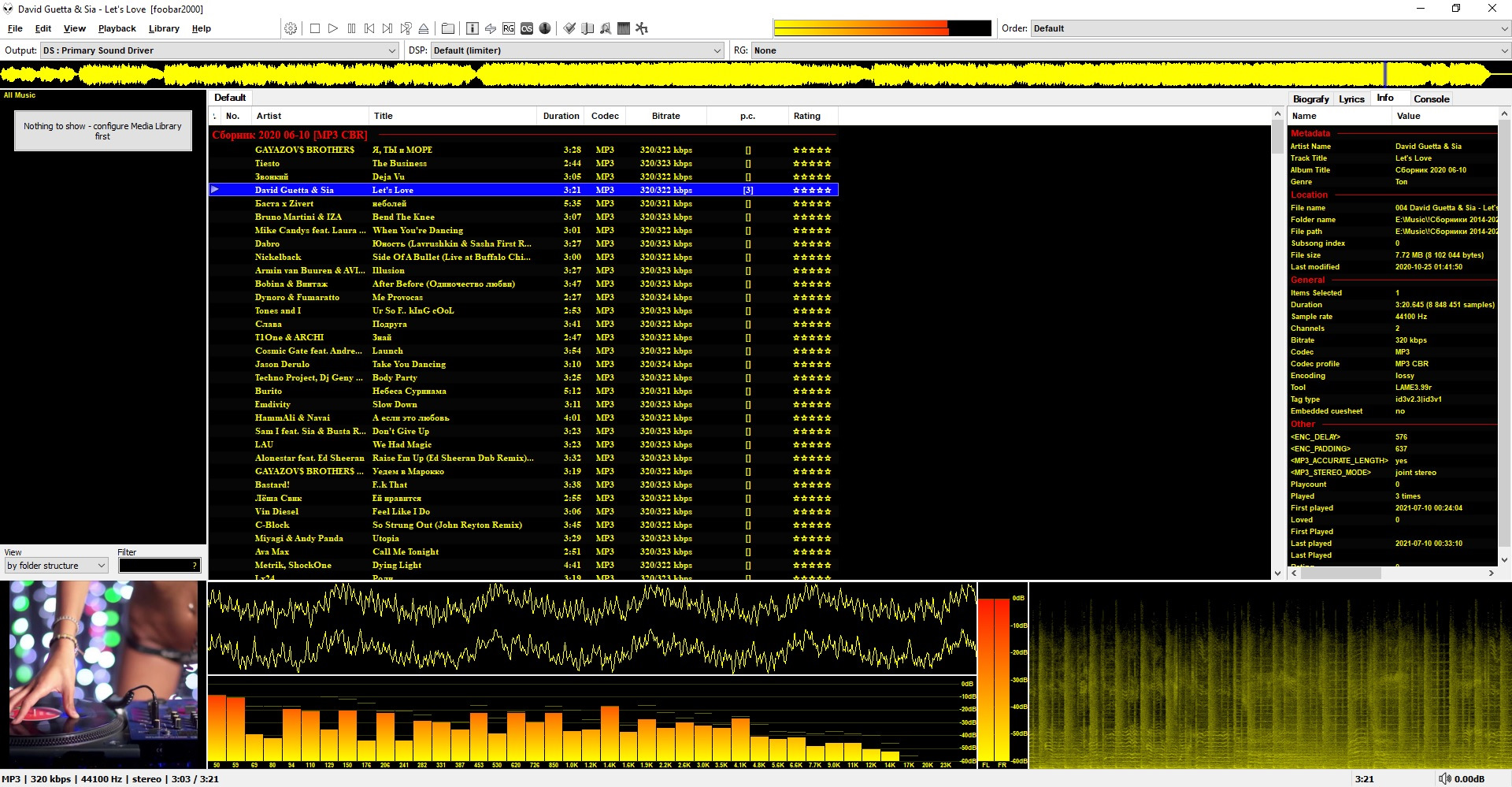This screenshot has width=1512, height=787.
Task: Click the album art thumbnail of DJ turntable
Action: [103, 674]
